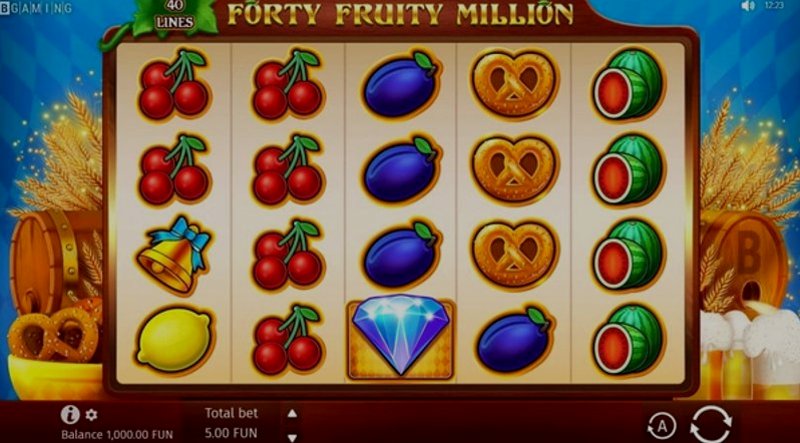This screenshot has height=443, width=800.
Task: Click the BGaming logo
Action: (36, 8)
